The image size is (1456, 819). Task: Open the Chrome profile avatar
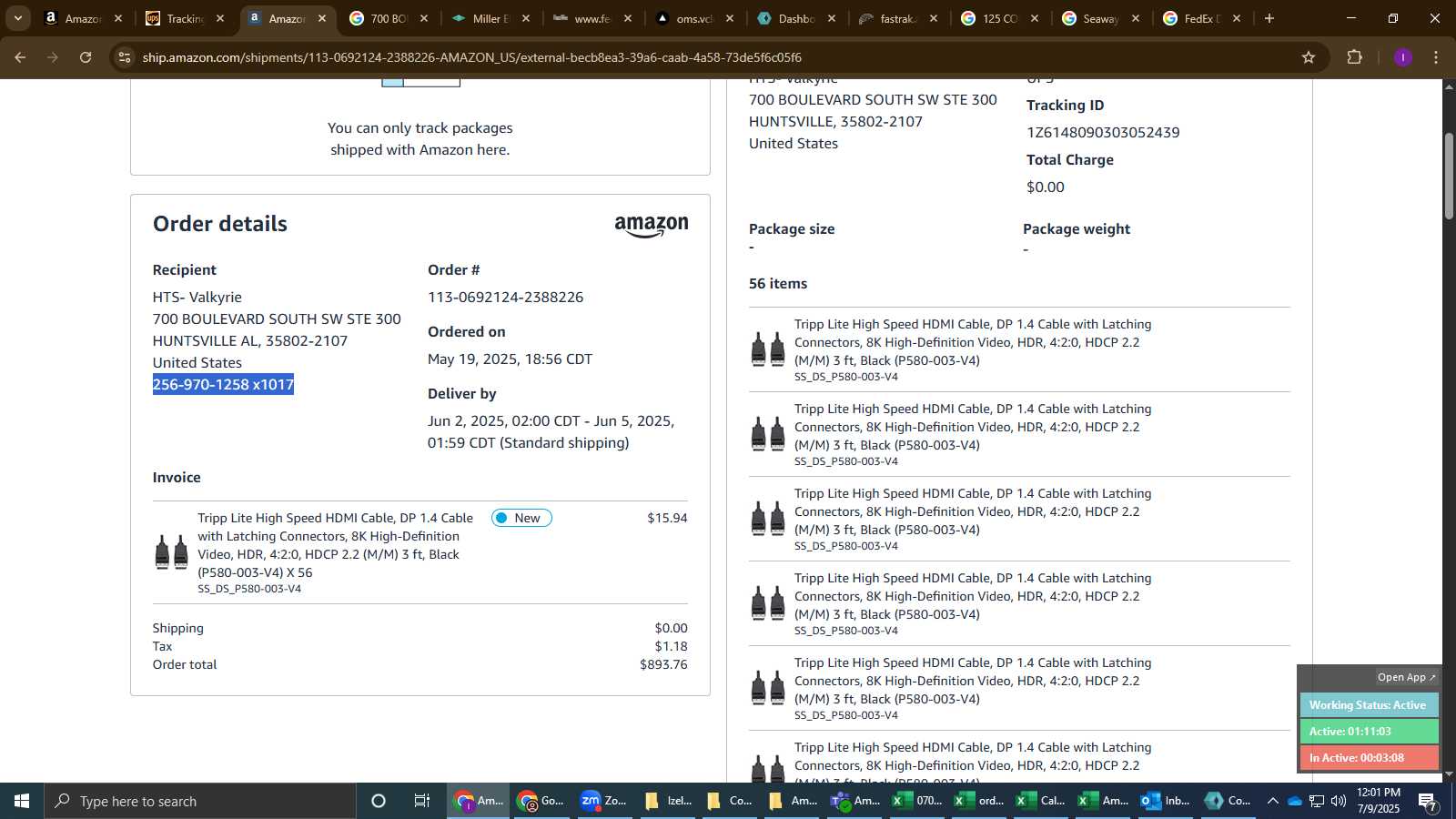[1403, 57]
